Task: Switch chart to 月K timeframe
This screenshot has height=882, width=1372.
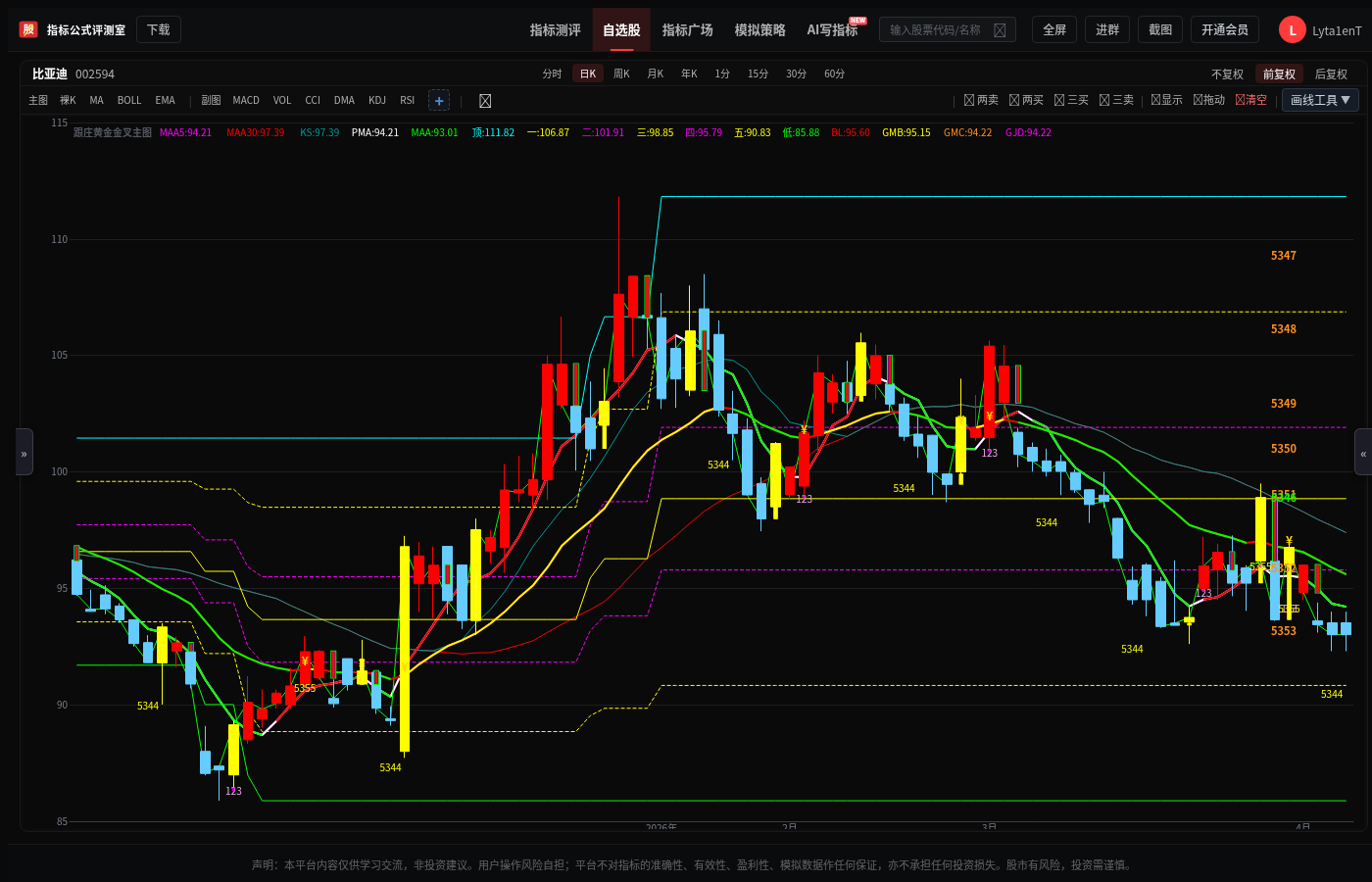Action: point(656,74)
